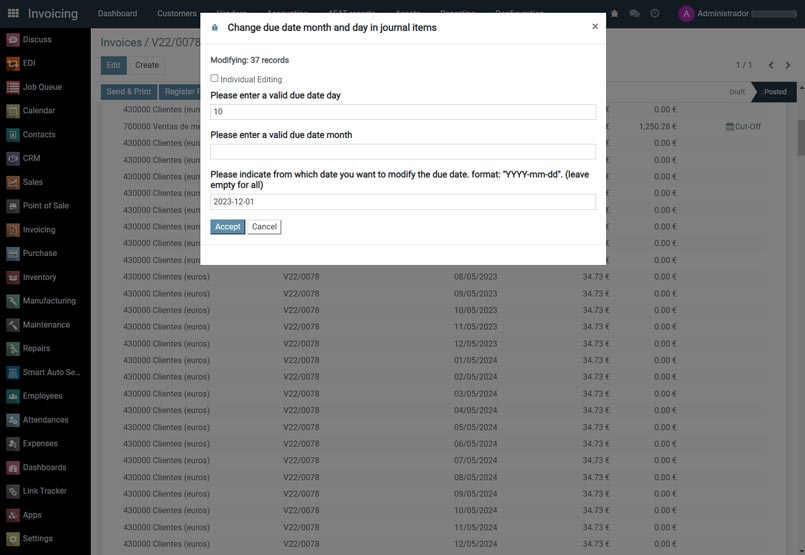This screenshot has width=805, height=555.
Task: Open conversations chat icon in top bar
Action: pos(635,14)
